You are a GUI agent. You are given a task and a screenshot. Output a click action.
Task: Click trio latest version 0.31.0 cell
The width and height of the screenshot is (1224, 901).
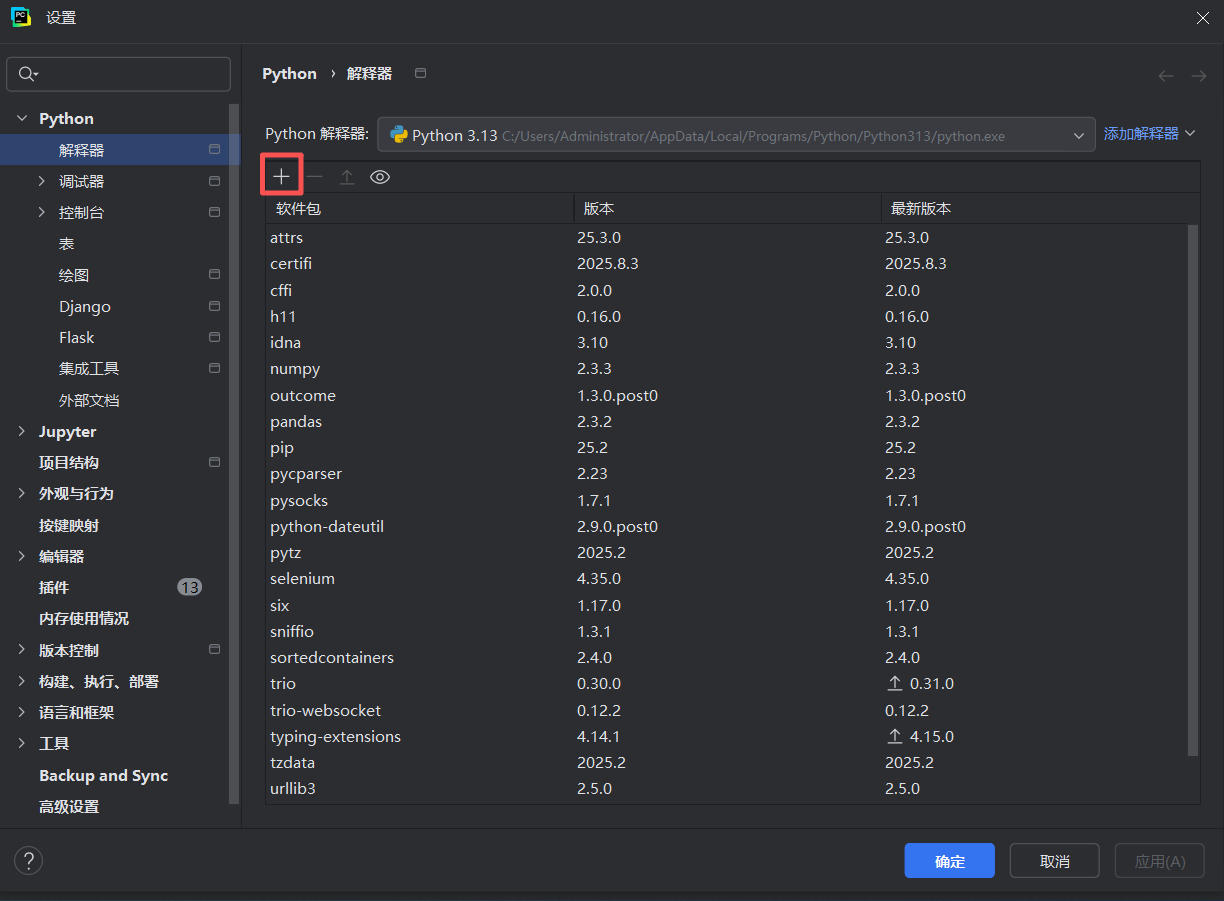pyautogui.click(x=920, y=684)
